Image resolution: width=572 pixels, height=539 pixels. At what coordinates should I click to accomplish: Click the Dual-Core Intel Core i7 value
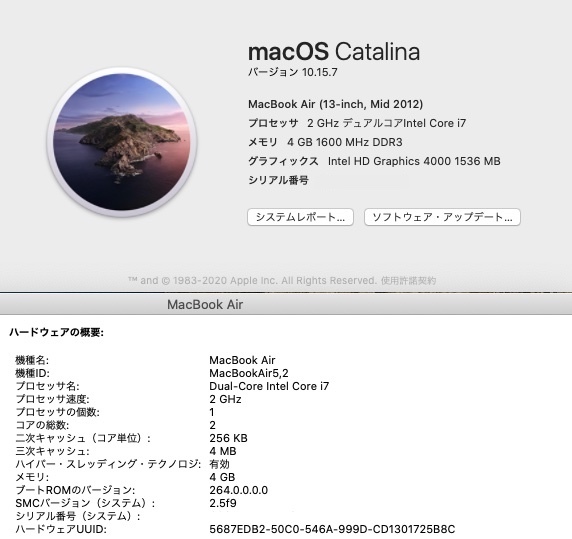pyautogui.click(x=269, y=386)
